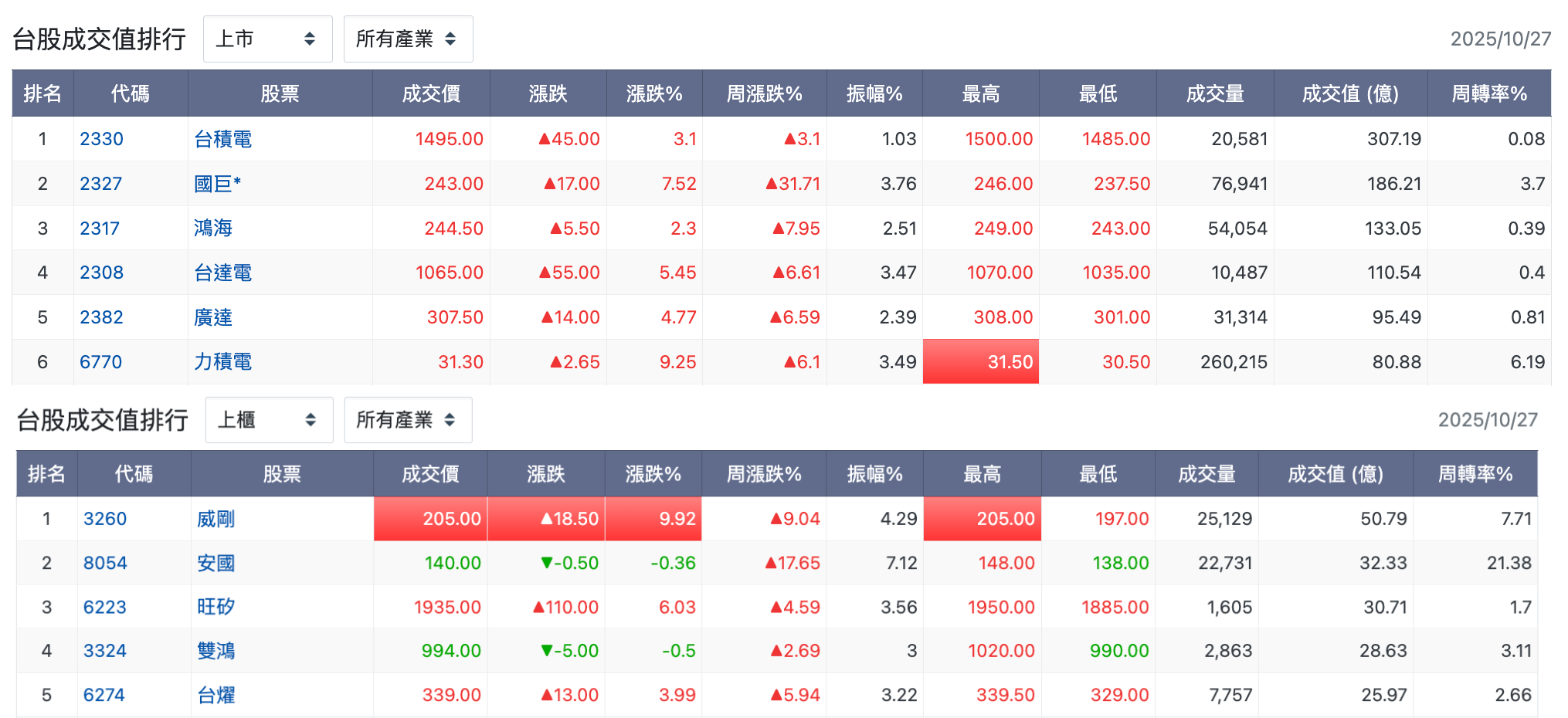Open the 上市 market dropdown
Image resolution: width=1568 pixels, height=718 pixels.
pyautogui.click(x=267, y=39)
